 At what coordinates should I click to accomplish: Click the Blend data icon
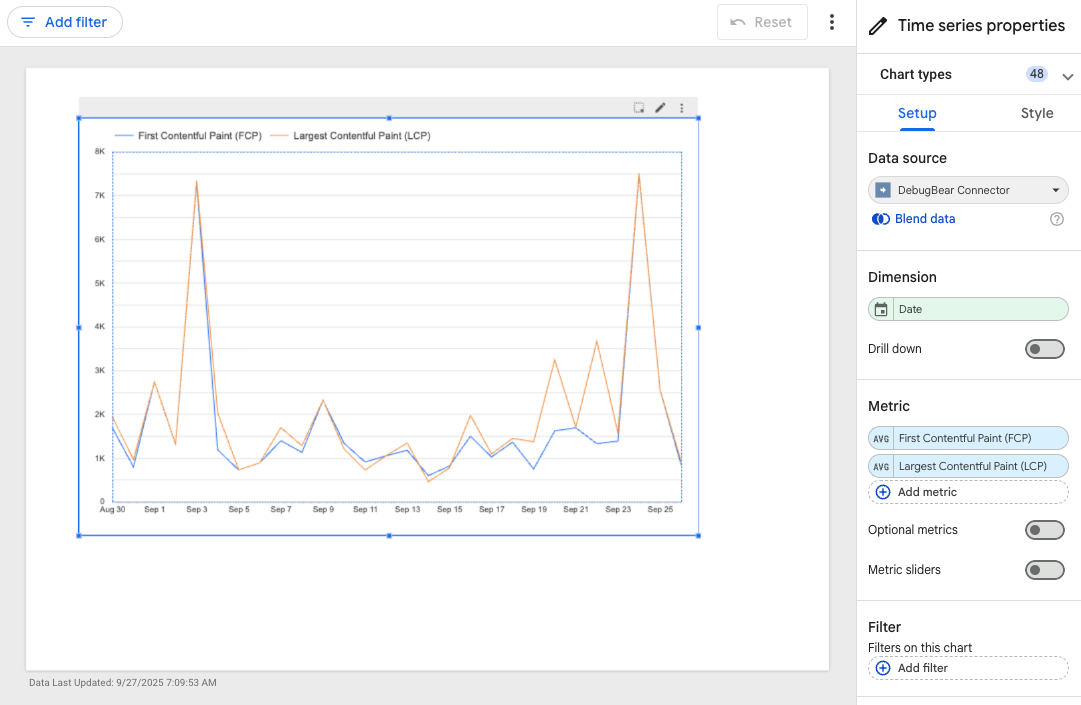click(x=880, y=219)
